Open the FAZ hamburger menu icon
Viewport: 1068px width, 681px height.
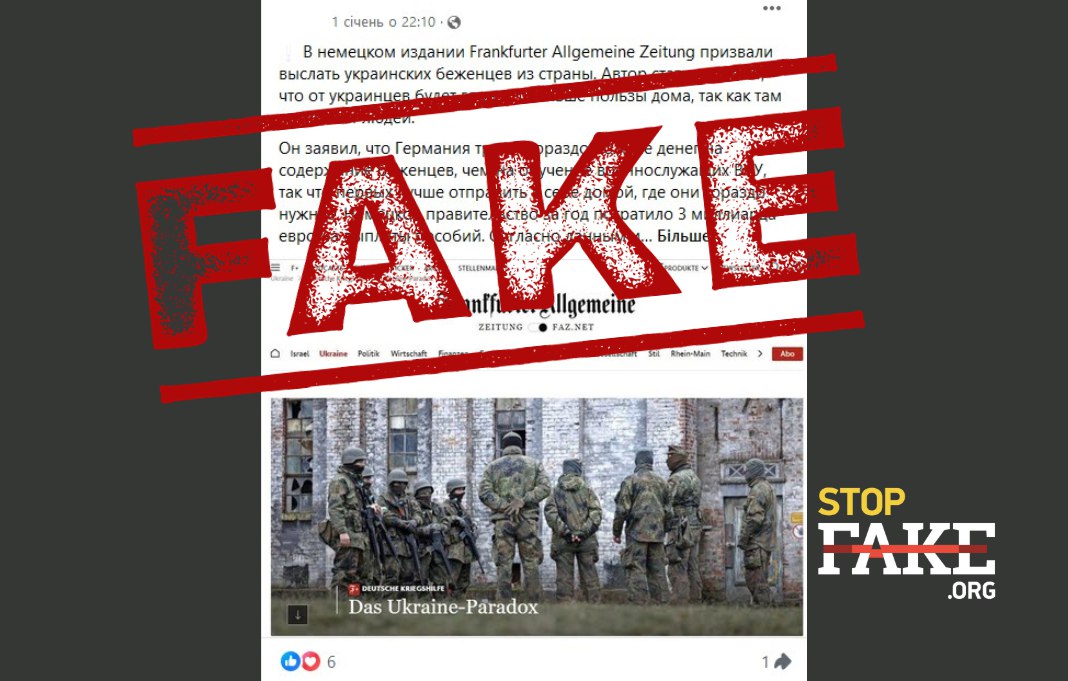(275, 268)
